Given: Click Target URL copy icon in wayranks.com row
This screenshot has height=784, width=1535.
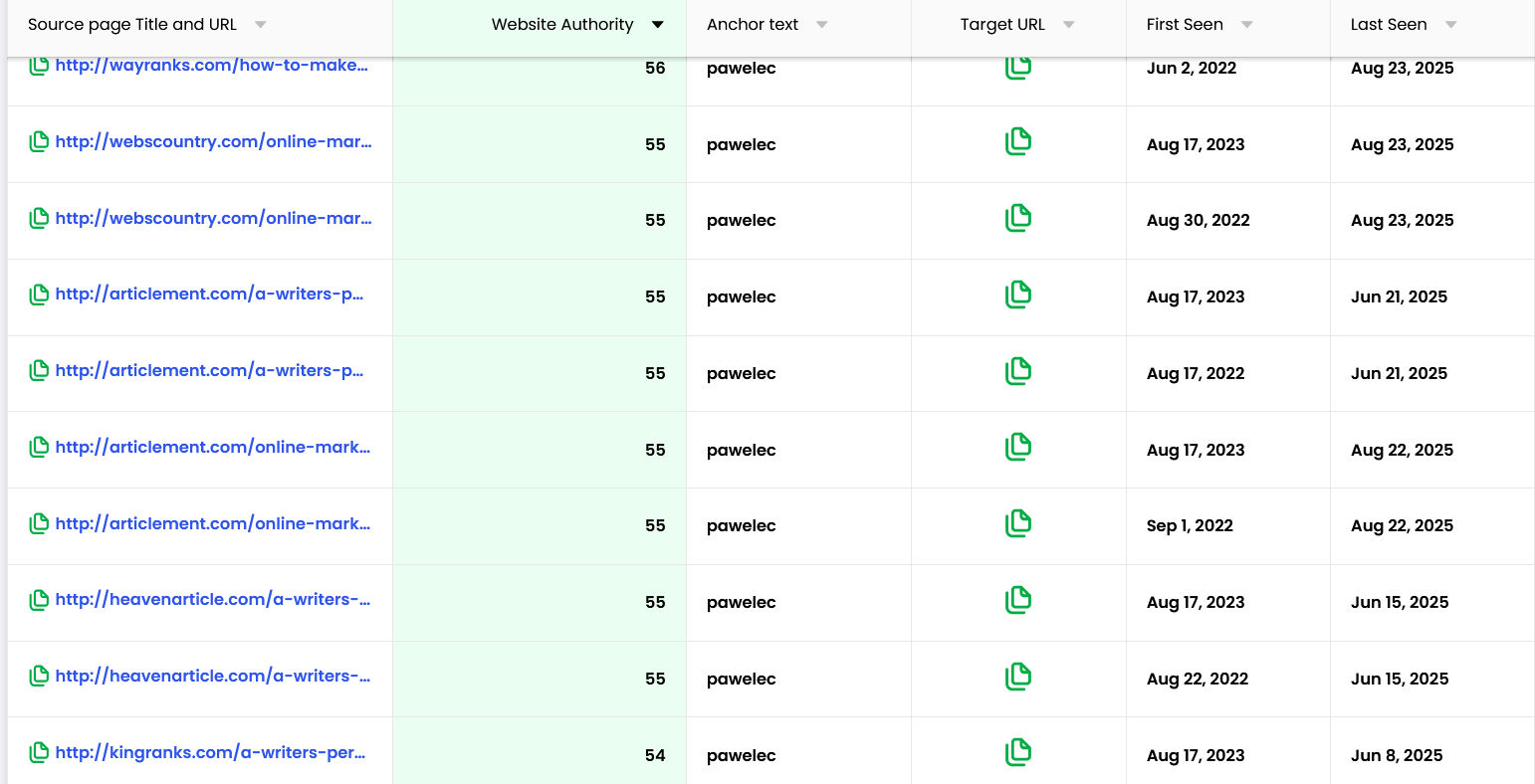Looking at the screenshot, I should click(1017, 68).
